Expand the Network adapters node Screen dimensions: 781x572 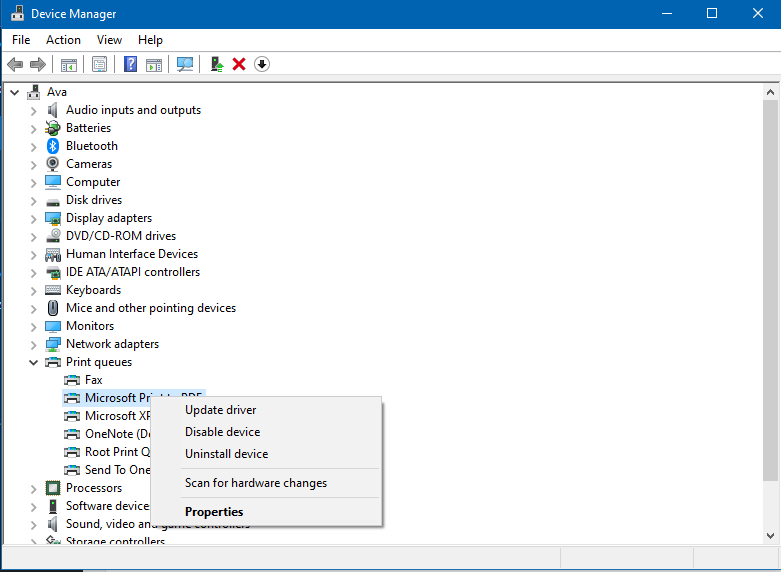(33, 344)
